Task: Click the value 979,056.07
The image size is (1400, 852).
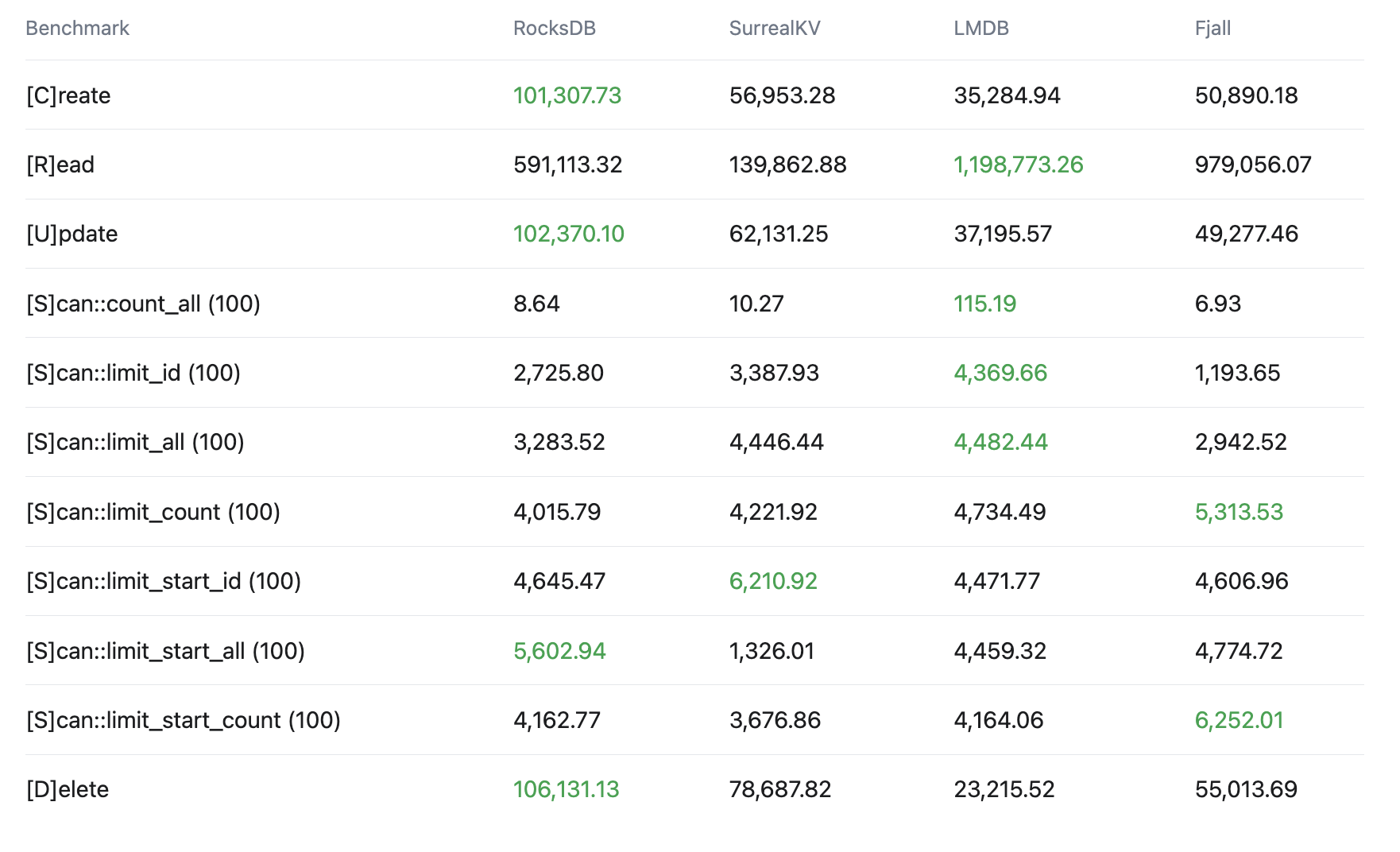Action: pyautogui.click(x=1253, y=165)
